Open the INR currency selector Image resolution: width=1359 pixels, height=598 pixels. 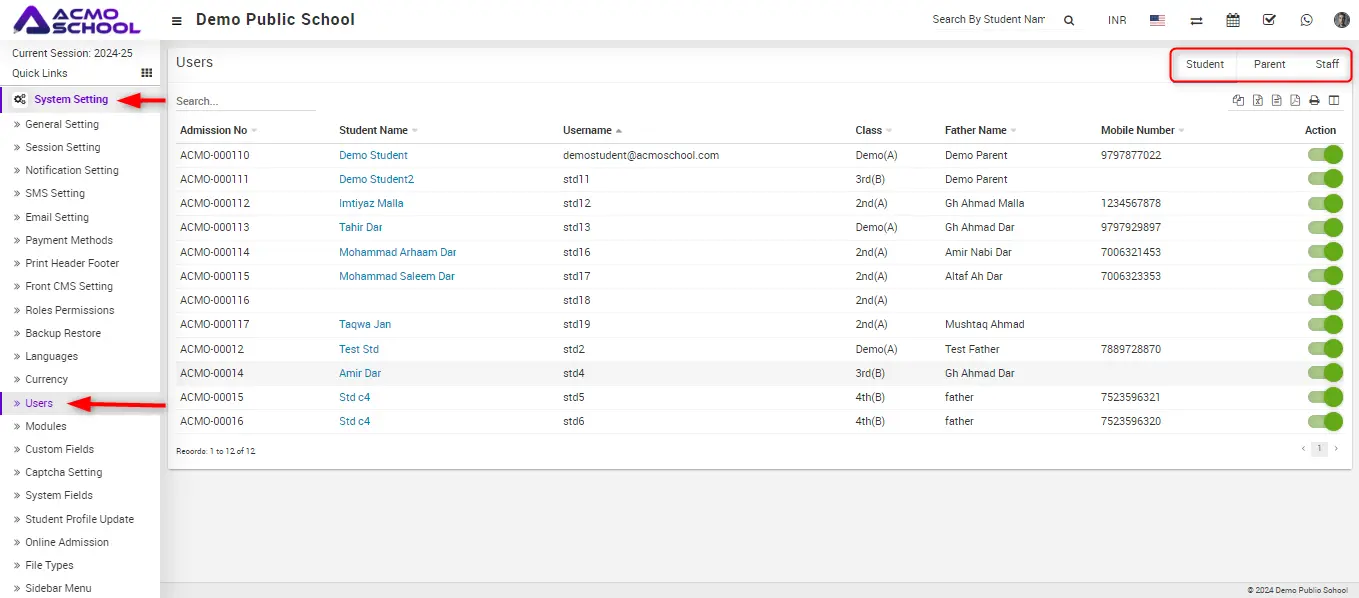click(1117, 20)
